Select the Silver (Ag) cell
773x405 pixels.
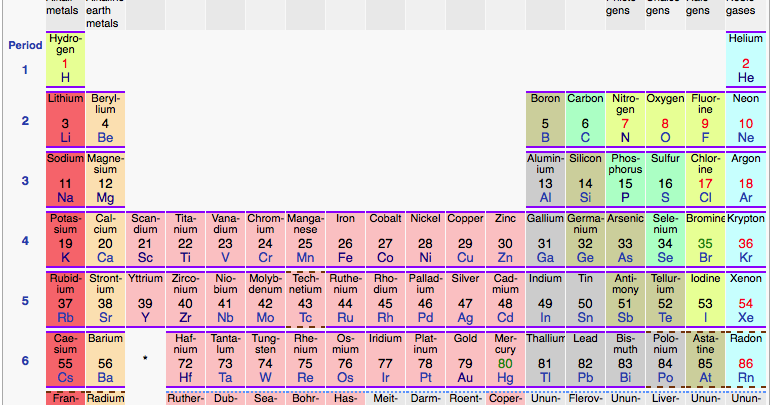(x=465, y=299)
